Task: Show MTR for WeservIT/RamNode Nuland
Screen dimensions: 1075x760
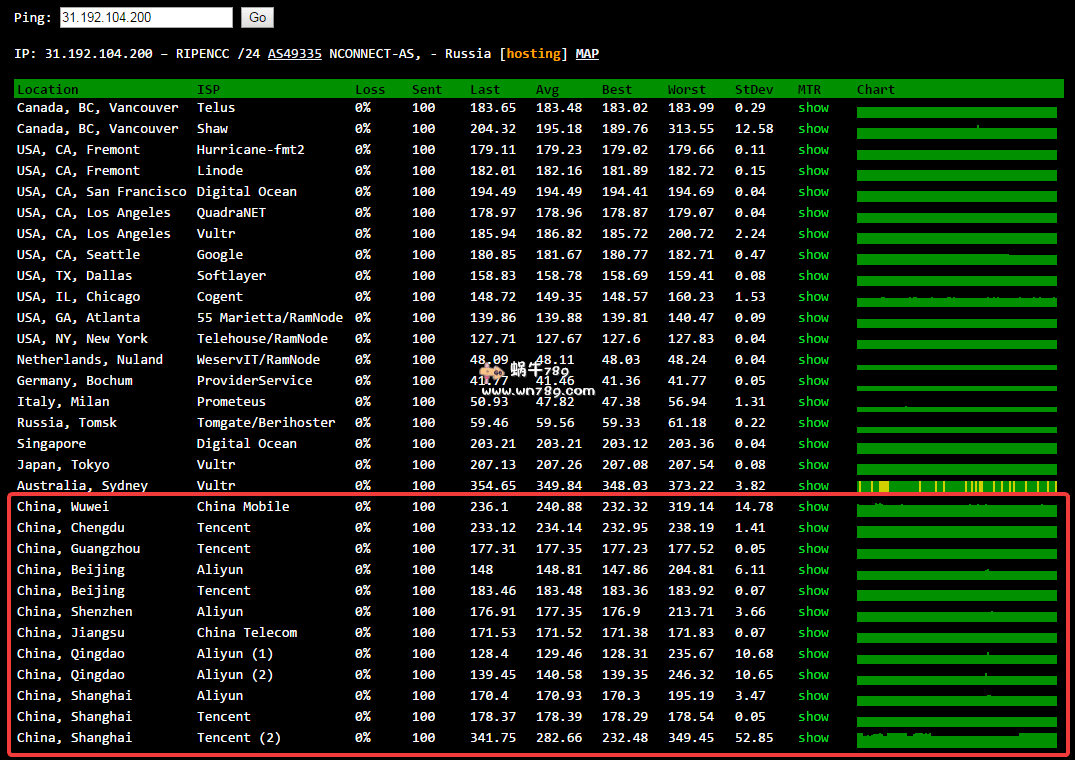Action: coord(813,359)
